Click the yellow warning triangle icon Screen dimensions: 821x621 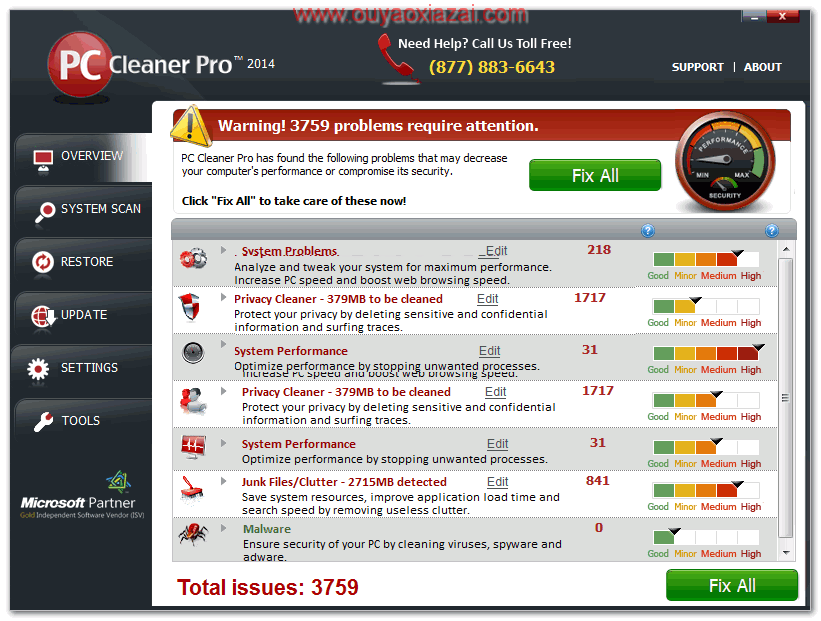(x=191, y=126)
